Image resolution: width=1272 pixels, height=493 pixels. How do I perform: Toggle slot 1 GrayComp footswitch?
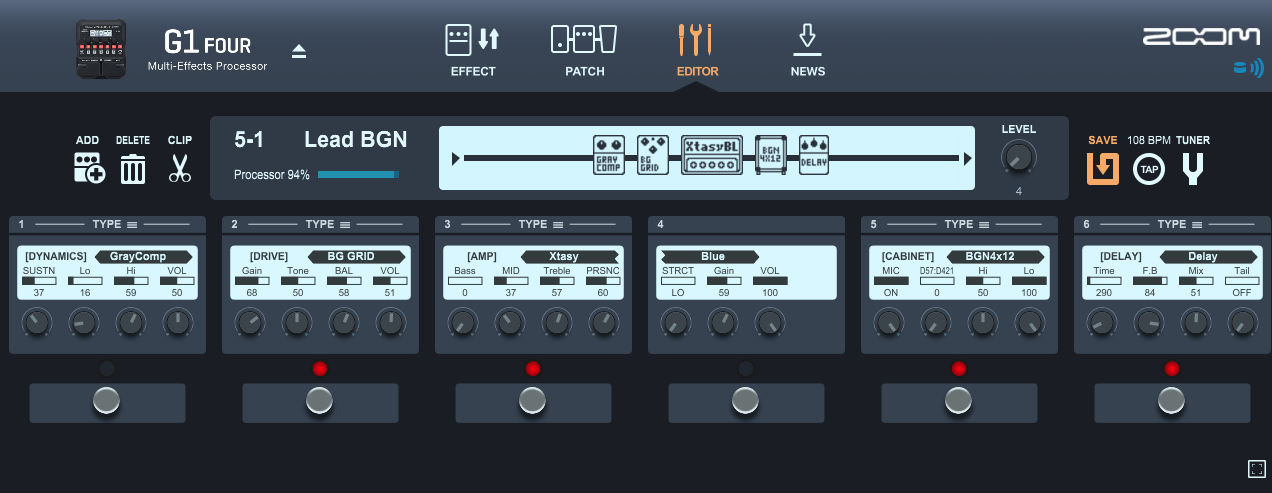tap(107, 402)
